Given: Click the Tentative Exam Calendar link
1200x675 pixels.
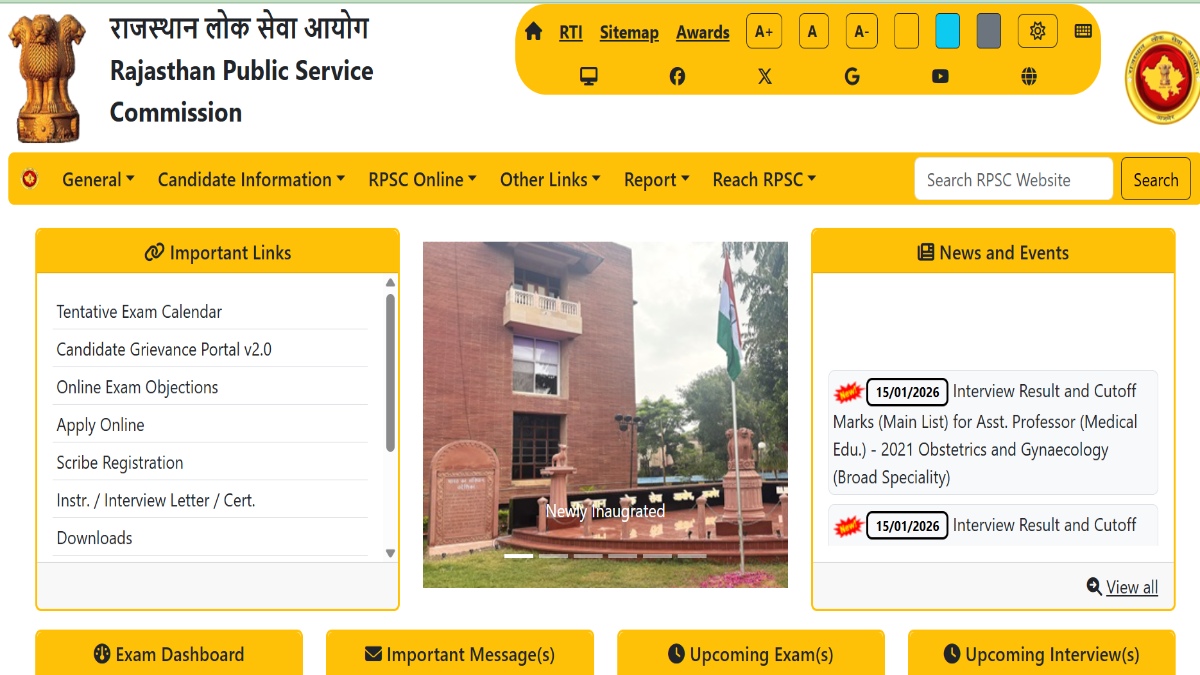Looking at the screenshot, I should click(139, 312).
